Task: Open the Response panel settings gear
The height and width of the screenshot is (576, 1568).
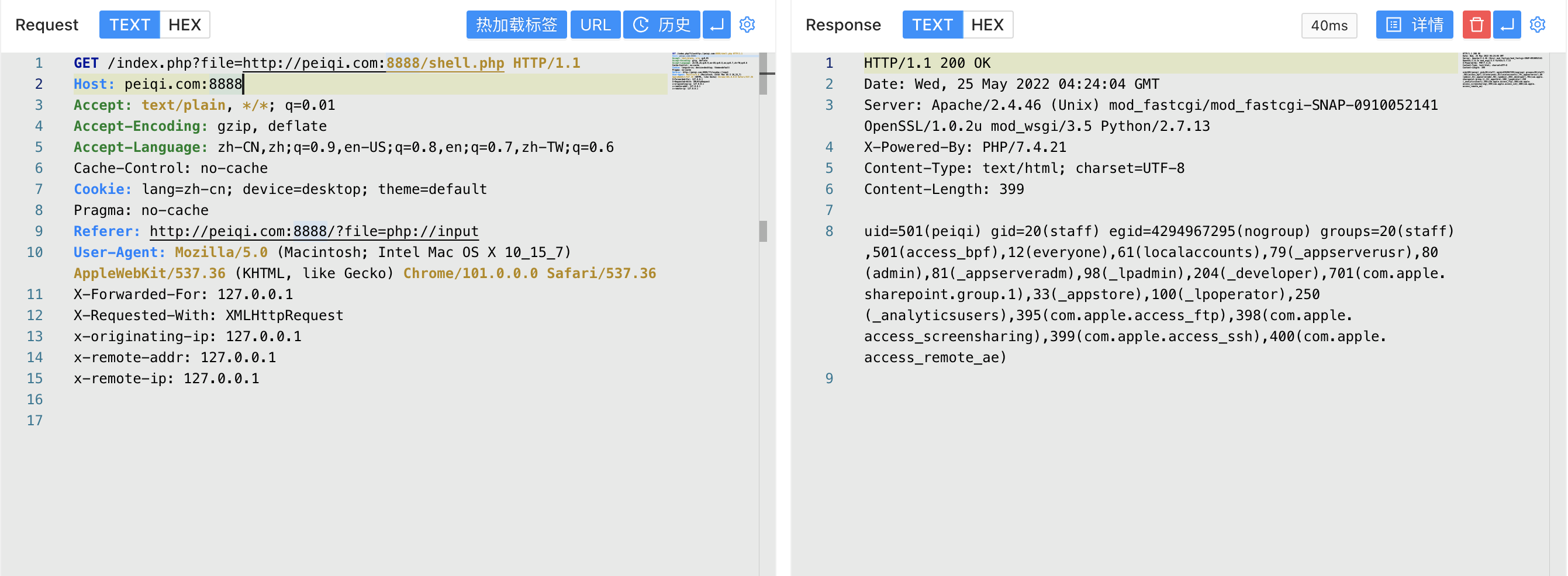Action: (x=1538, y=25)
